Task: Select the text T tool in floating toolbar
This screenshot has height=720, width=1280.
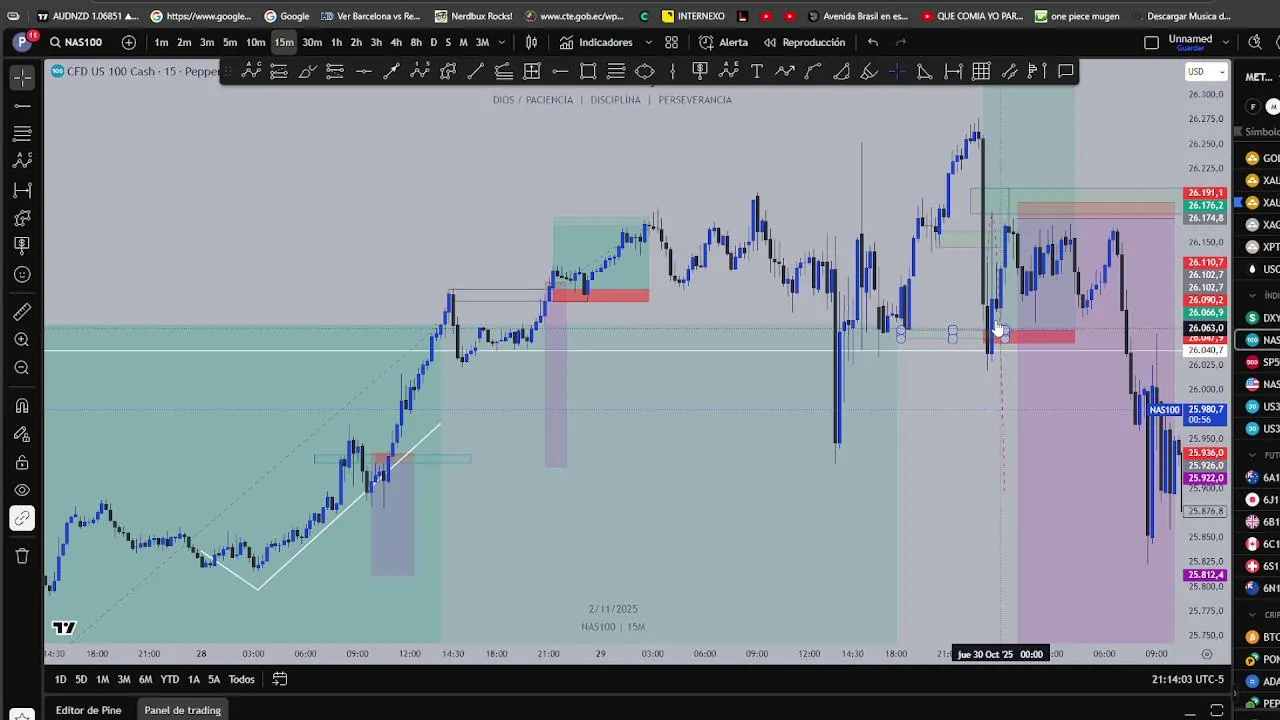Action: 757,71
